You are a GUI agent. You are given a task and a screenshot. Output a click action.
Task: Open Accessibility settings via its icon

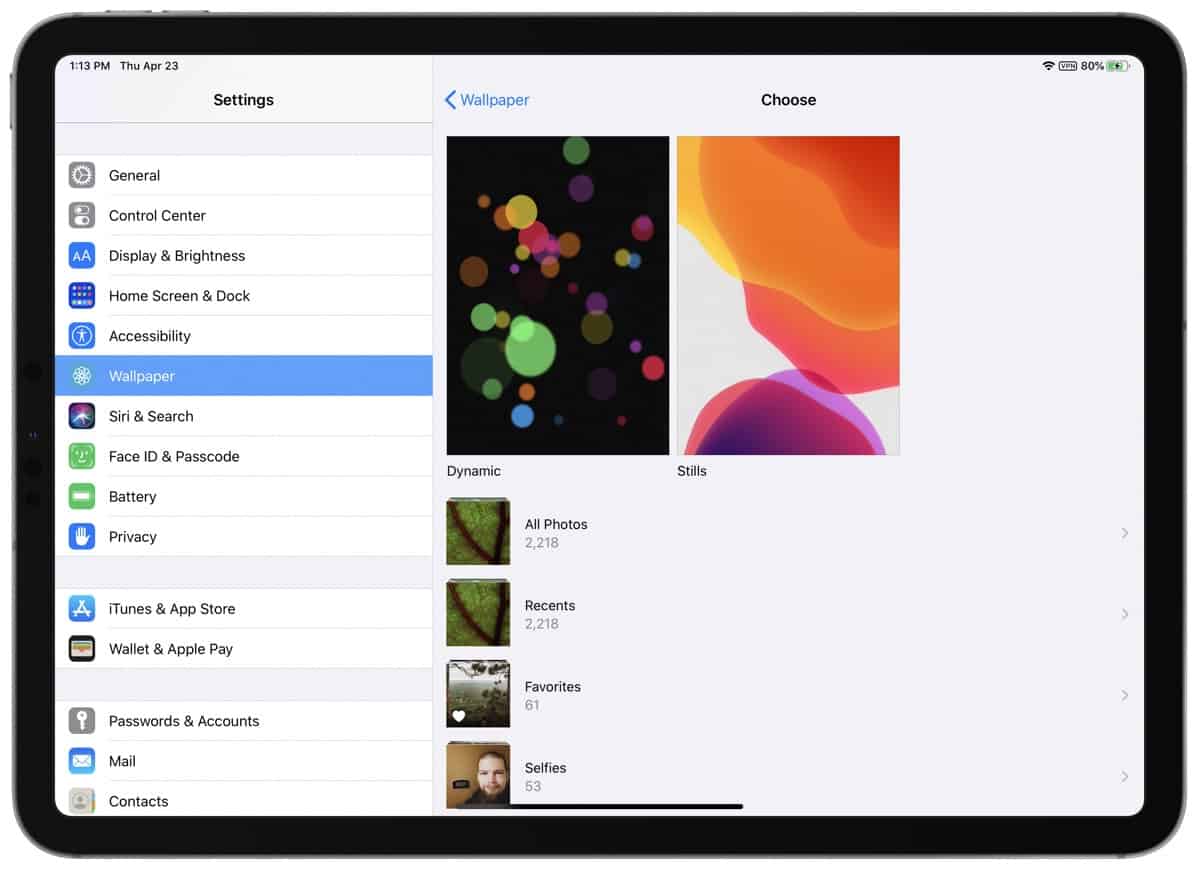click(x=82, y=335)
